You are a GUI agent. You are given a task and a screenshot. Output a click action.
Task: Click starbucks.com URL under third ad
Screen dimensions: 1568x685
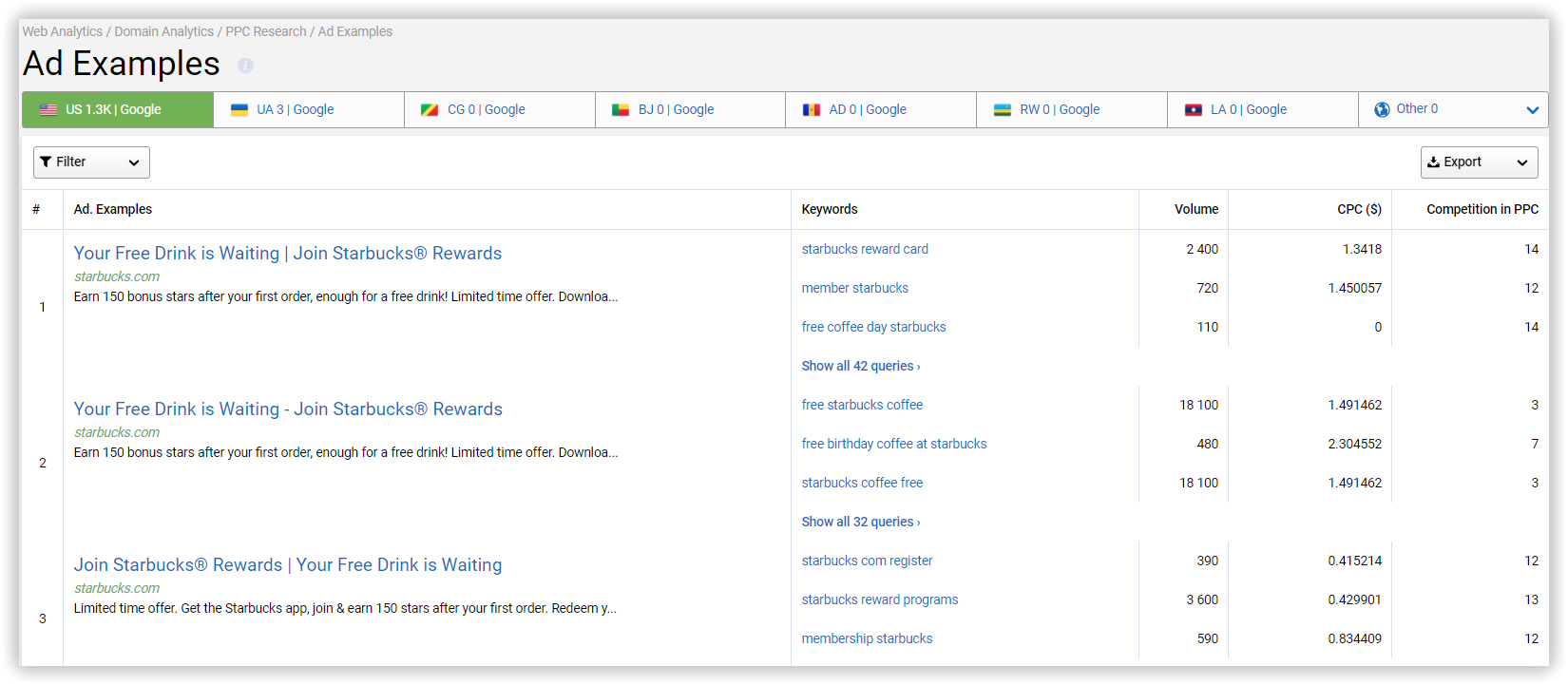click(x=117, y=588)
